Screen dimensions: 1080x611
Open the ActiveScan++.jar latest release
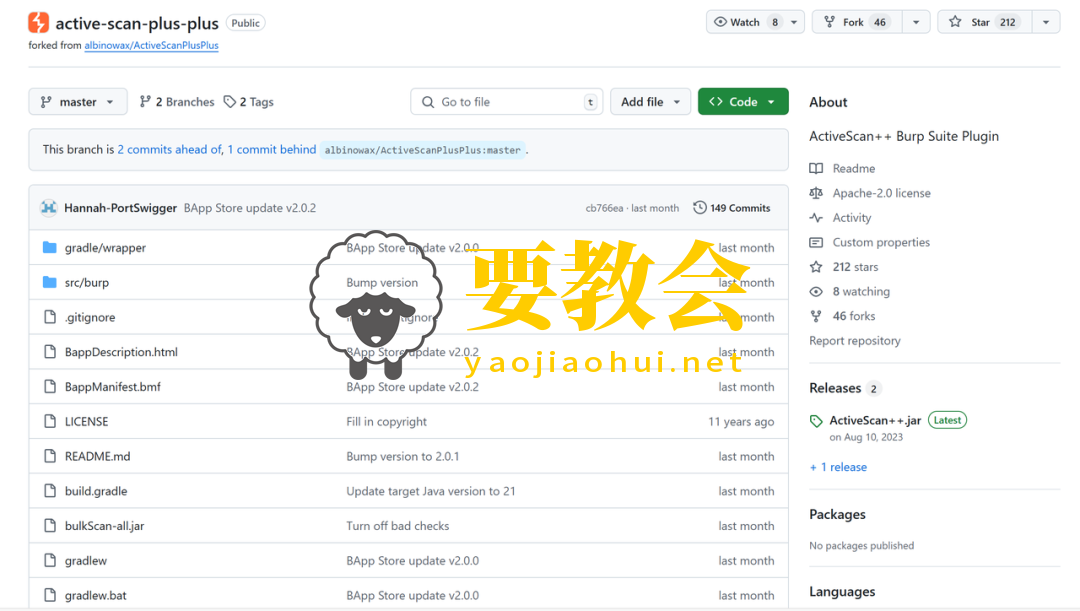[875, 420]
